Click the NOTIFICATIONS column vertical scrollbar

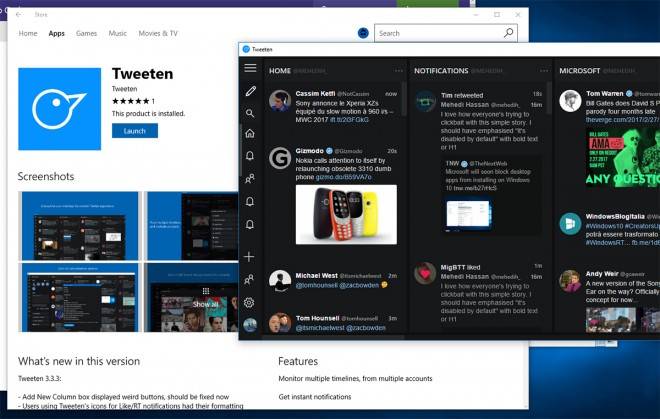point(549,98)
